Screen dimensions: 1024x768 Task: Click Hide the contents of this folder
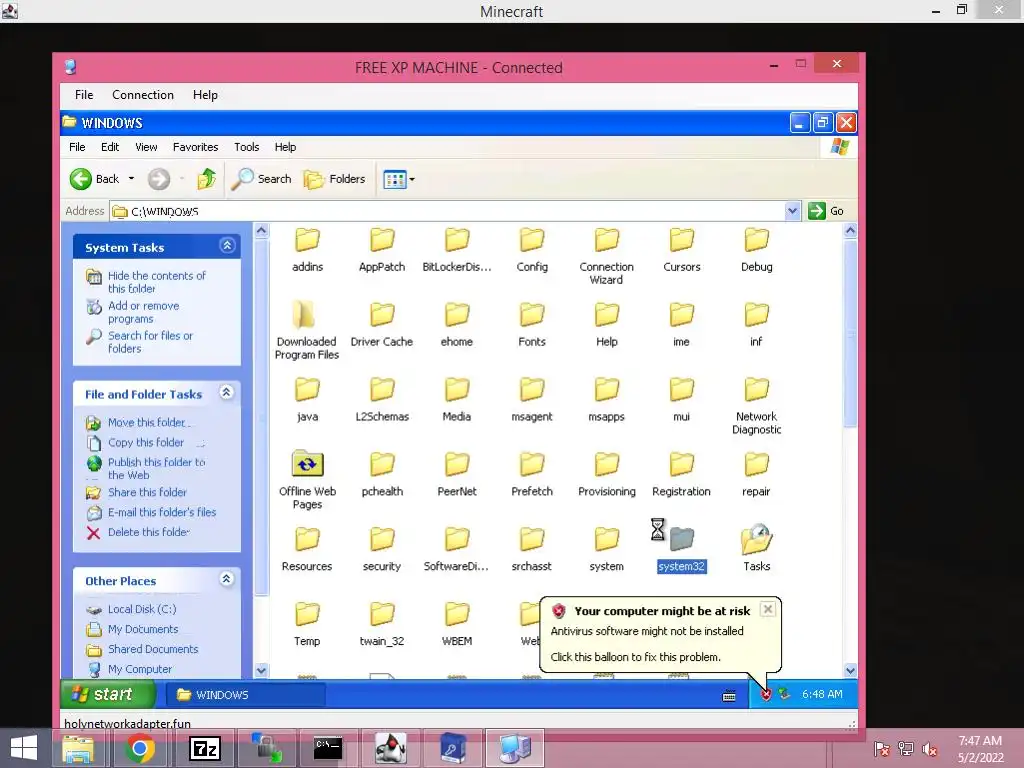157,282
